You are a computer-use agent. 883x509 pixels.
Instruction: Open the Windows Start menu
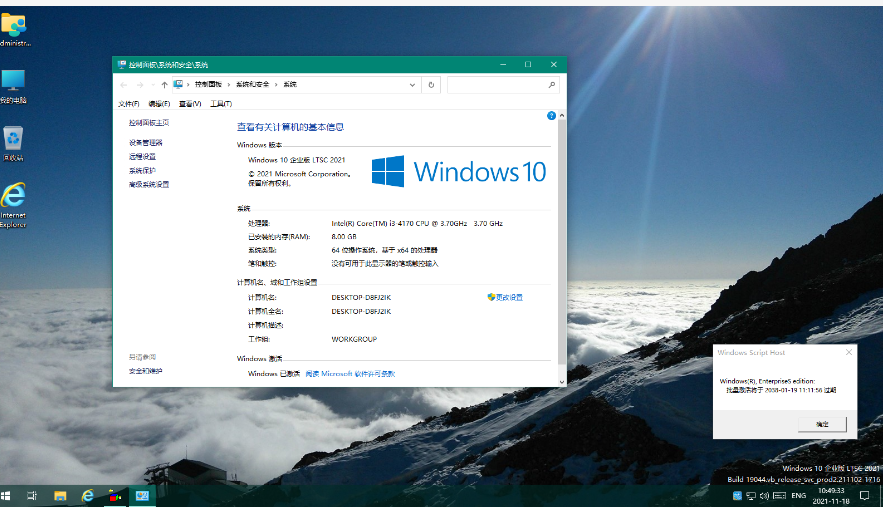tap(7, 495)
